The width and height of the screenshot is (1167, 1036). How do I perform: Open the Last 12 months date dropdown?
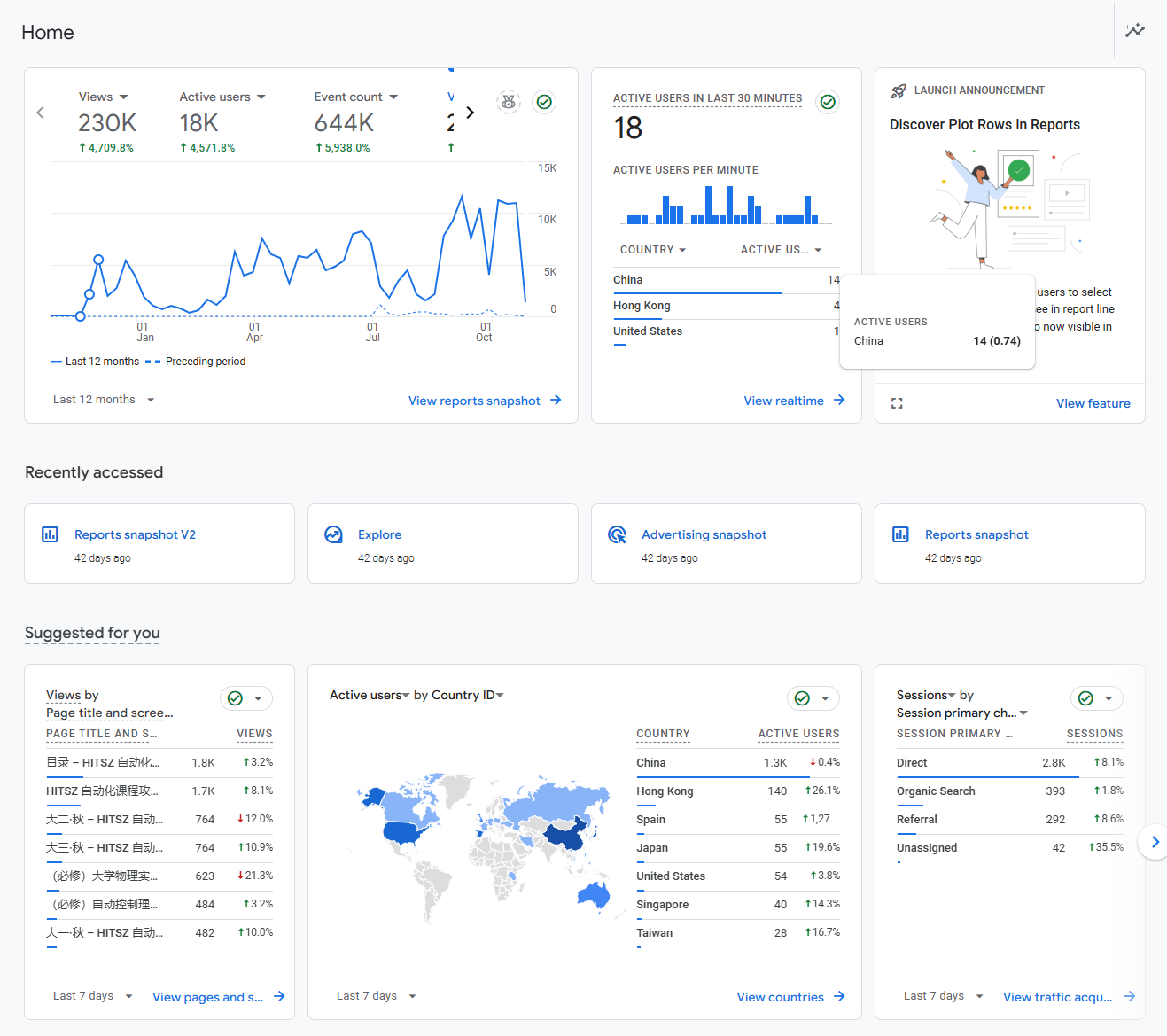point(104,400)
